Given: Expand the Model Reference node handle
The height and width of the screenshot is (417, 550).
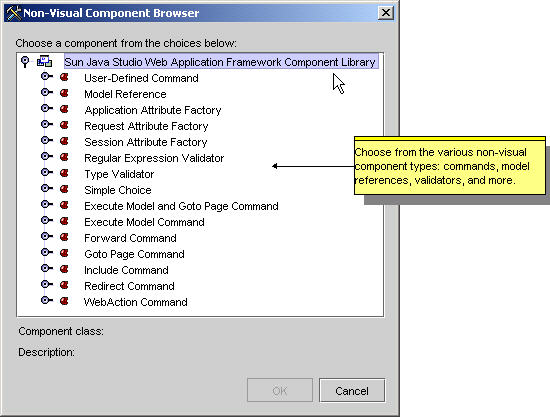Looking at the screenshot, I should tap(47, 92).
